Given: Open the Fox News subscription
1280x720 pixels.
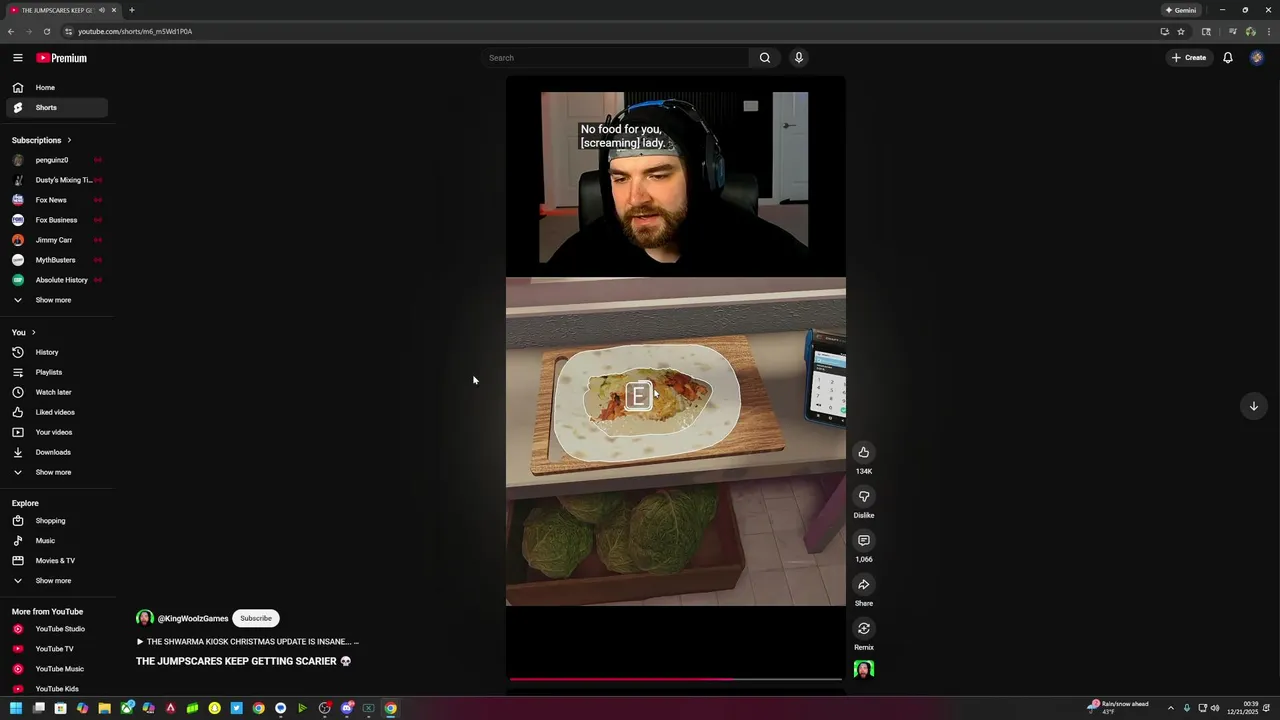Looking at the screenshot, I should (57, 200).
